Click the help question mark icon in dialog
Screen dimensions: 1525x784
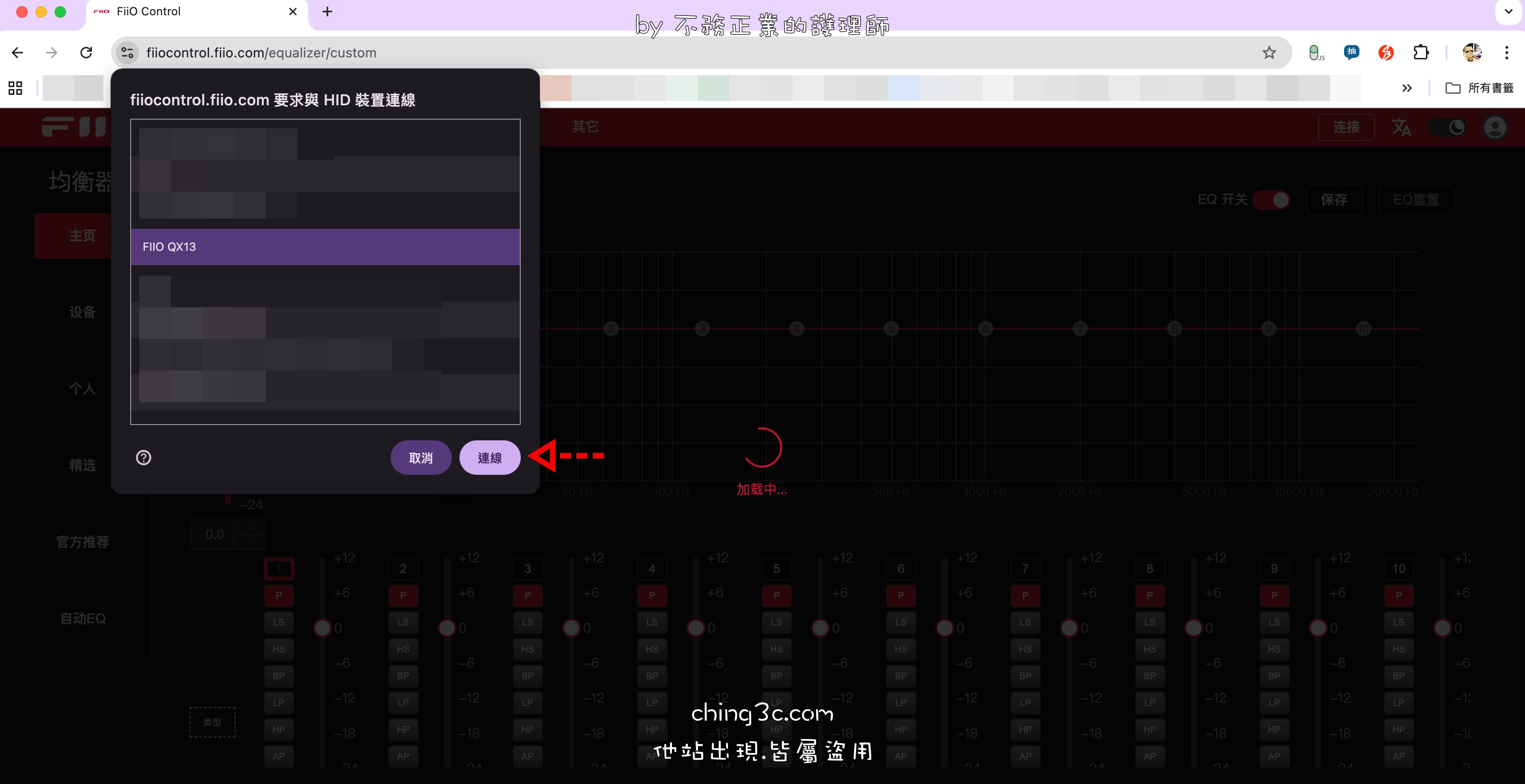click(143, 457)
